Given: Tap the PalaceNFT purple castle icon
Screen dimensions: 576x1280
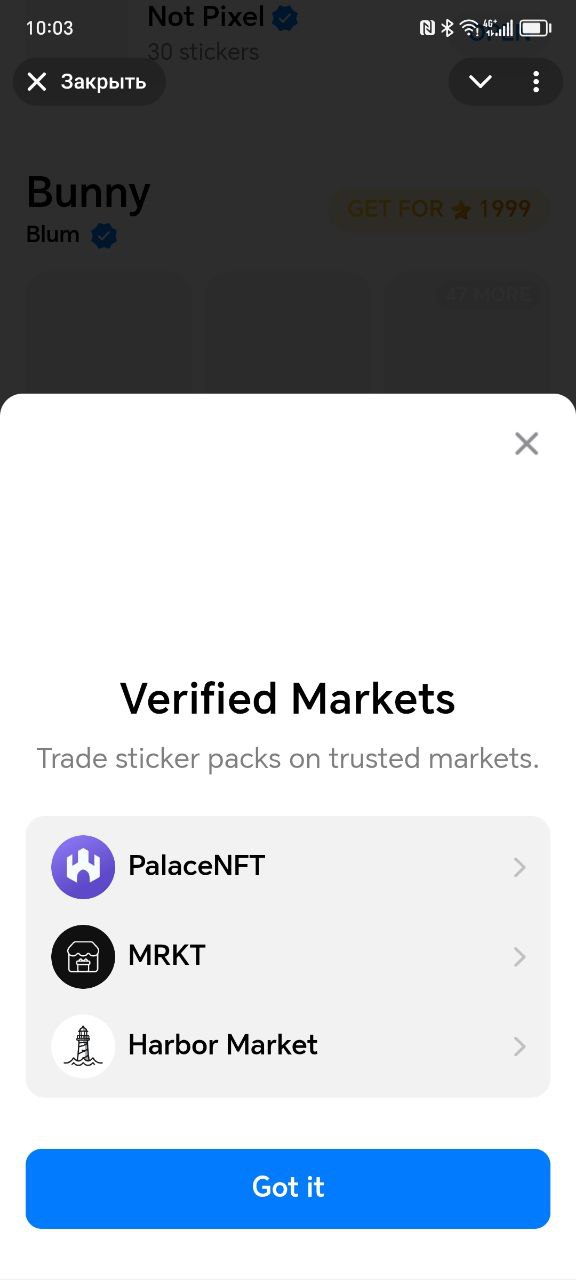Looking at the screenshot, I should [x=83, y=867].
